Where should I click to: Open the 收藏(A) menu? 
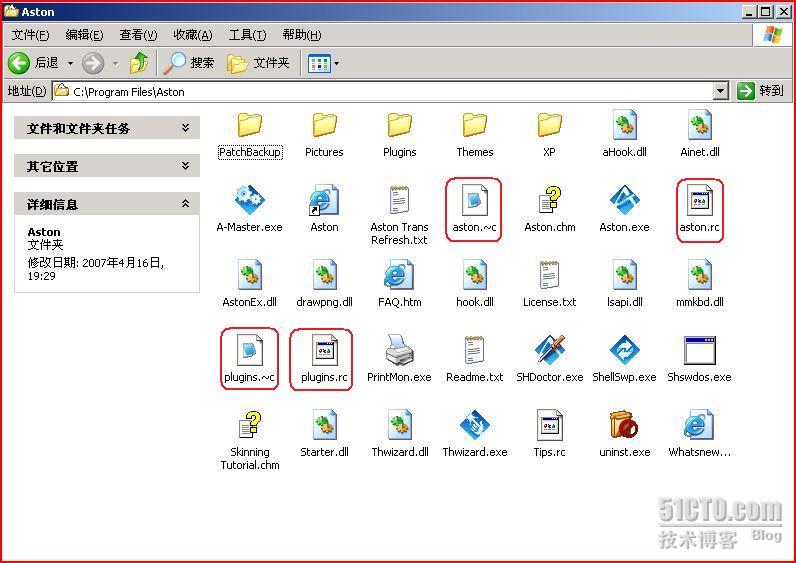[192, 35]
